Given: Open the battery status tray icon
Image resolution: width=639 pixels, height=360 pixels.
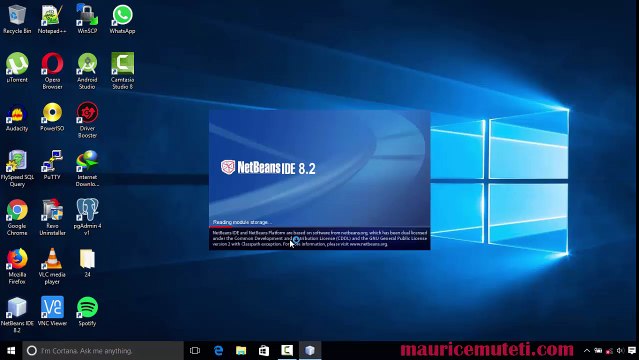Looking at the screenshot, I should pyautogui.click(x=598, y=351).
